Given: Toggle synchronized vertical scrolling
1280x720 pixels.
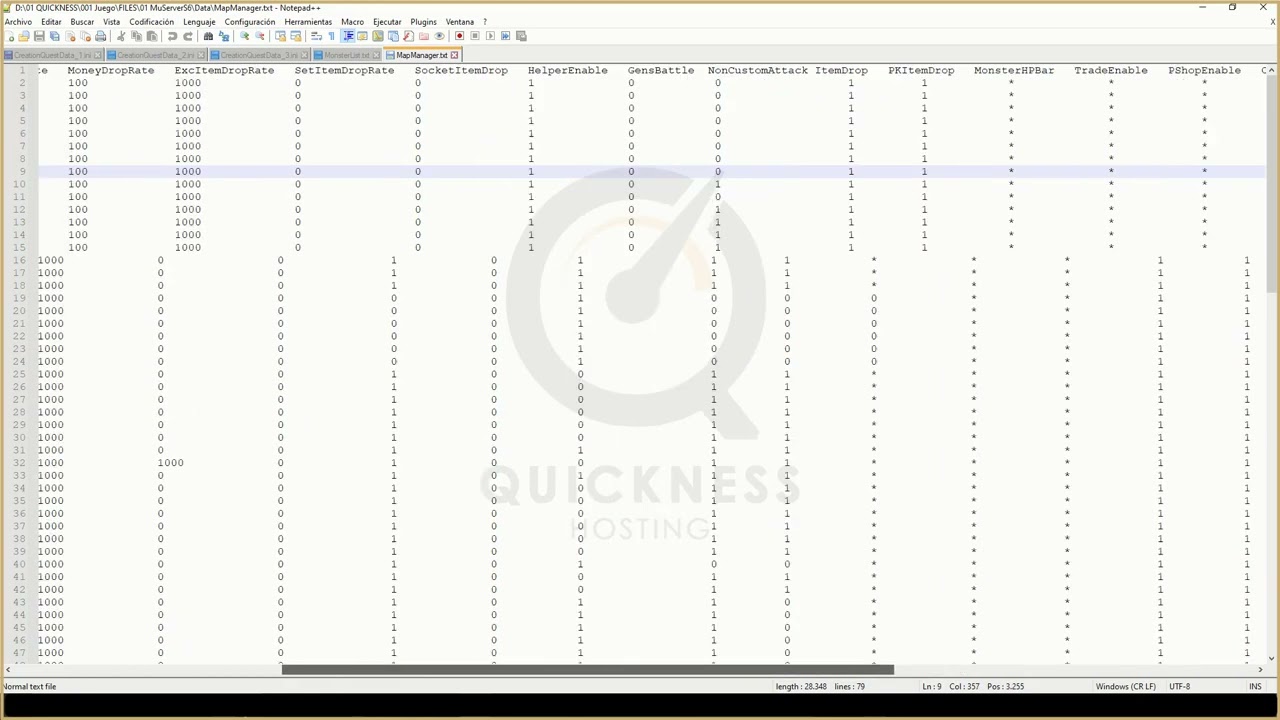Looking at the screenshot, I should pyautogui.click(x=280, y=36).
